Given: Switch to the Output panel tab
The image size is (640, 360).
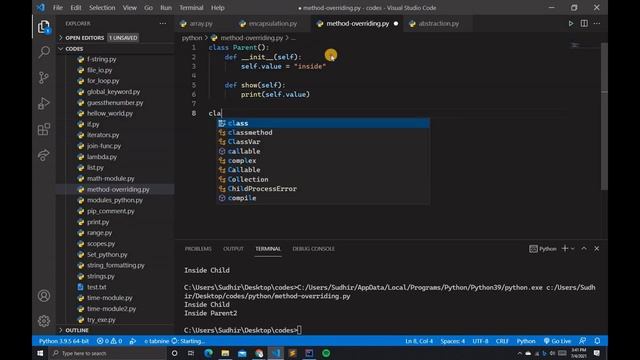Looking at the screenshot, I should pyautogui.click(x=233, y=249).
